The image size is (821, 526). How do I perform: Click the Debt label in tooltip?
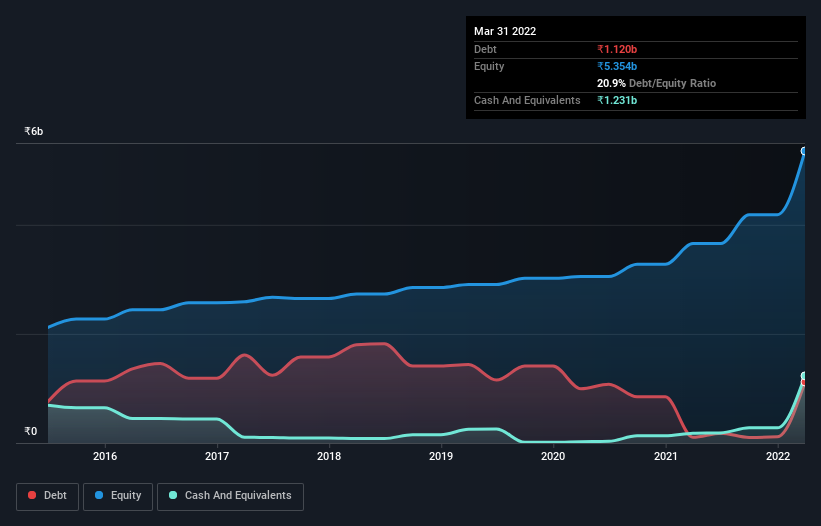pyautogui.click(x=485, y=49)
